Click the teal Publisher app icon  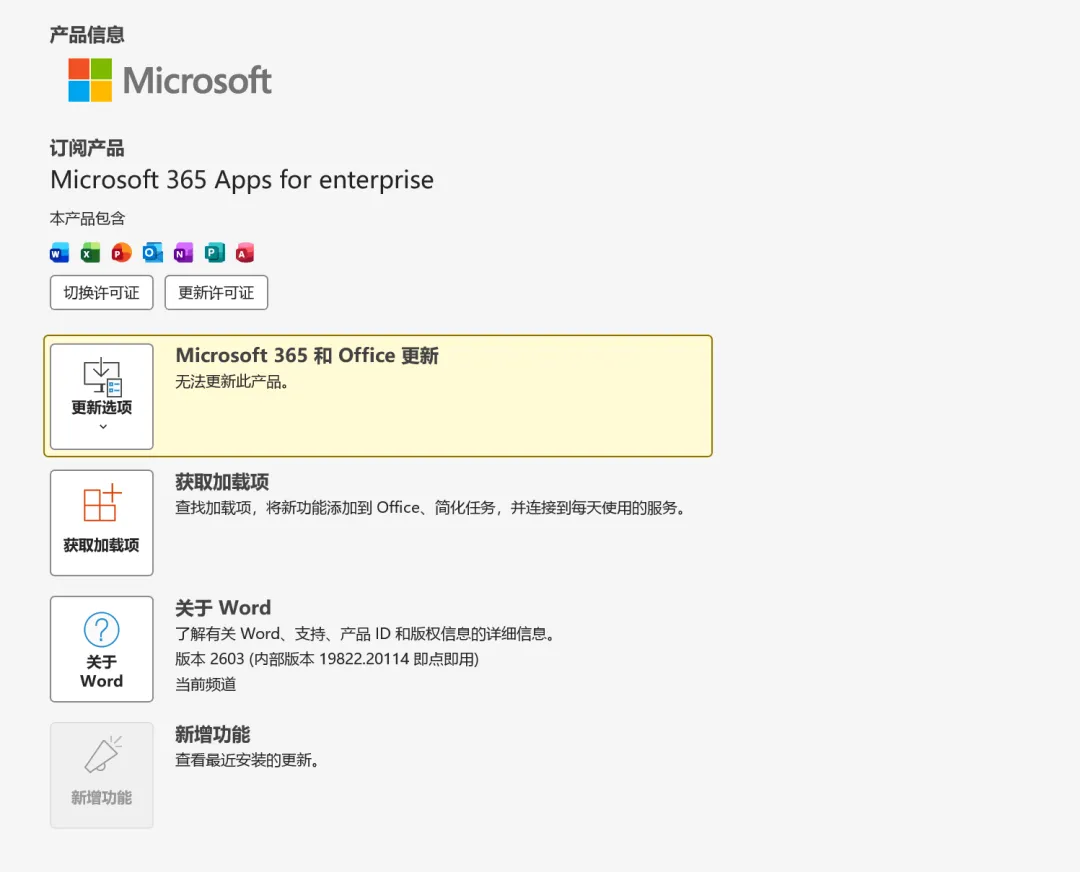pyautogui.click(x=214, y=253)
